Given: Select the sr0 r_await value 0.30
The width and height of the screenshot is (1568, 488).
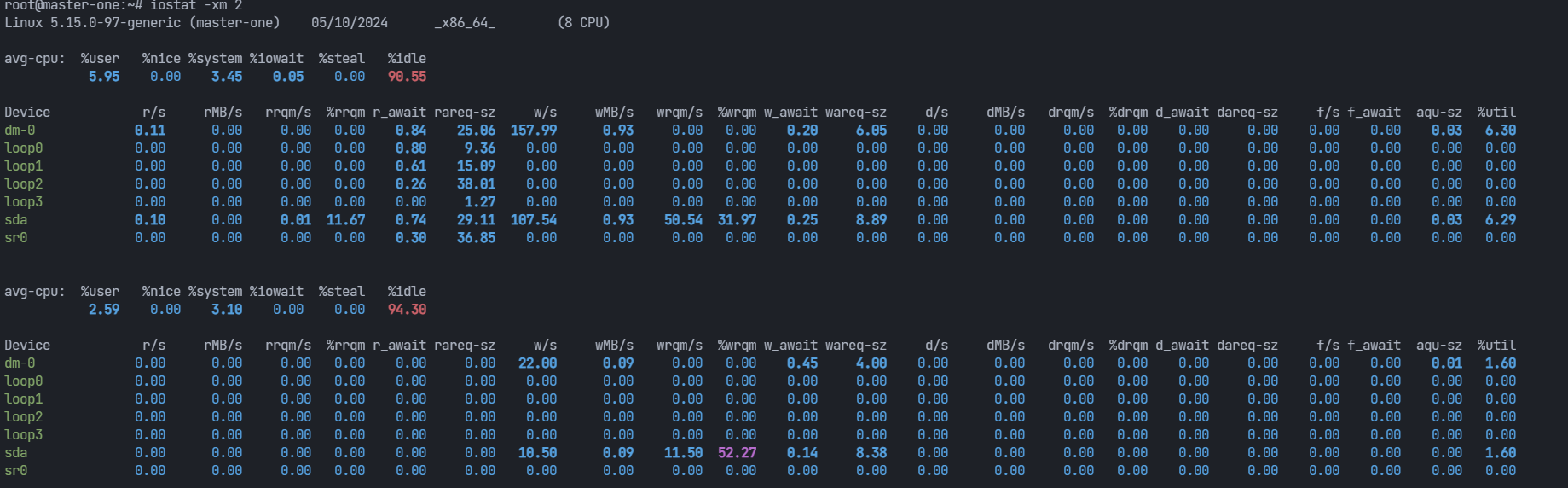Looking at the screenshot, I should [x=411, y=238].
